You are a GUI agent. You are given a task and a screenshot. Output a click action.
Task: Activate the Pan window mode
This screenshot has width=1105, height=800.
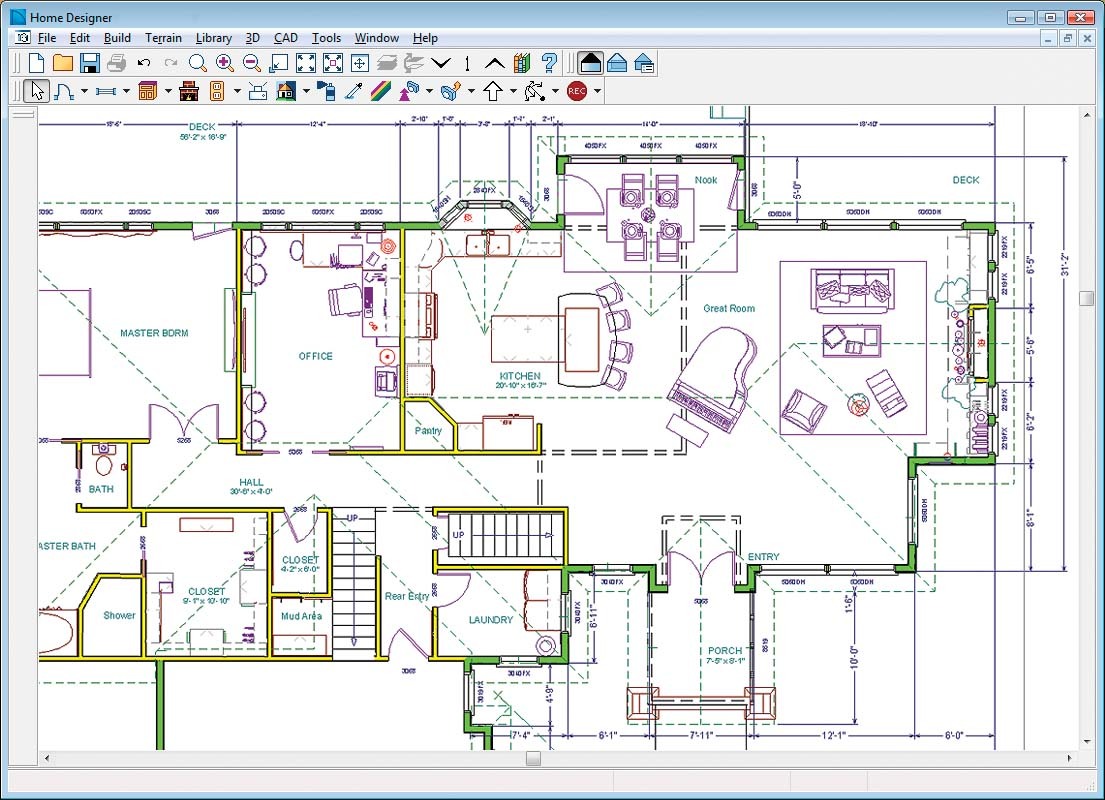tap(359, 63)
